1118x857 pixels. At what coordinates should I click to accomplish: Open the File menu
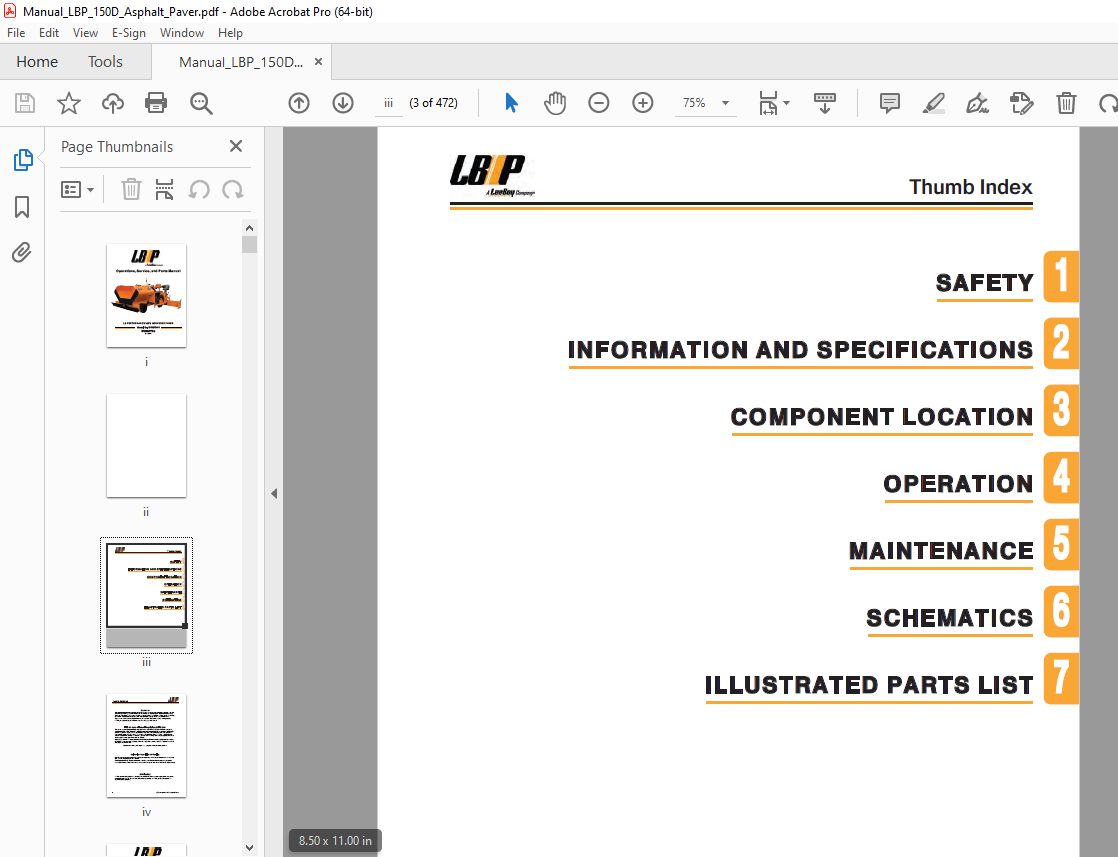16,33
